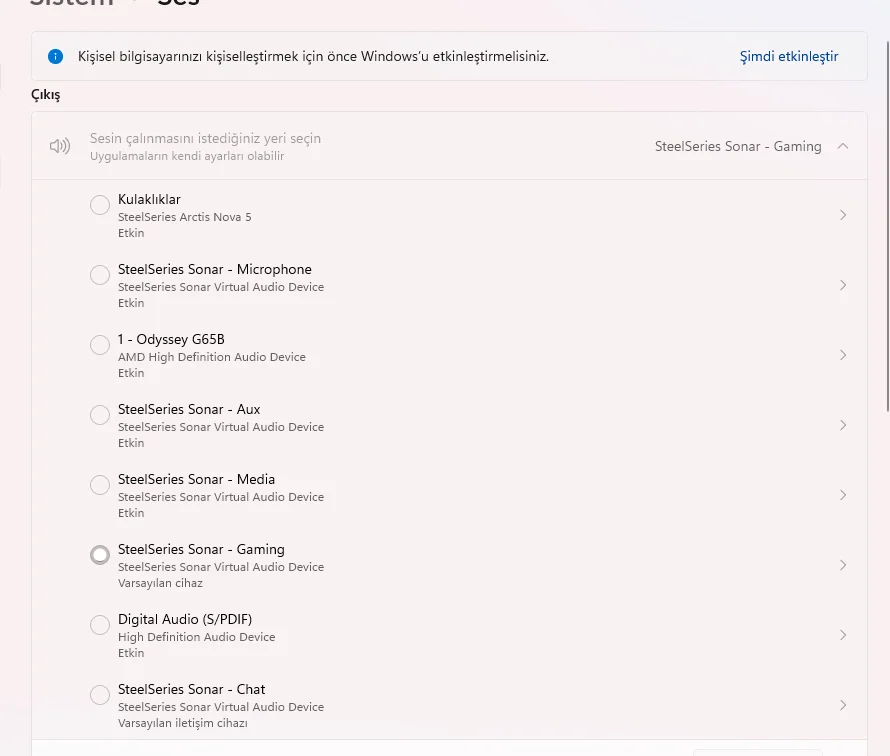Image resolution: width=890 pixels, height=756 pixels.
Task: Click 'Varsayılan cihaz' status text
Action: click(160, 583)
